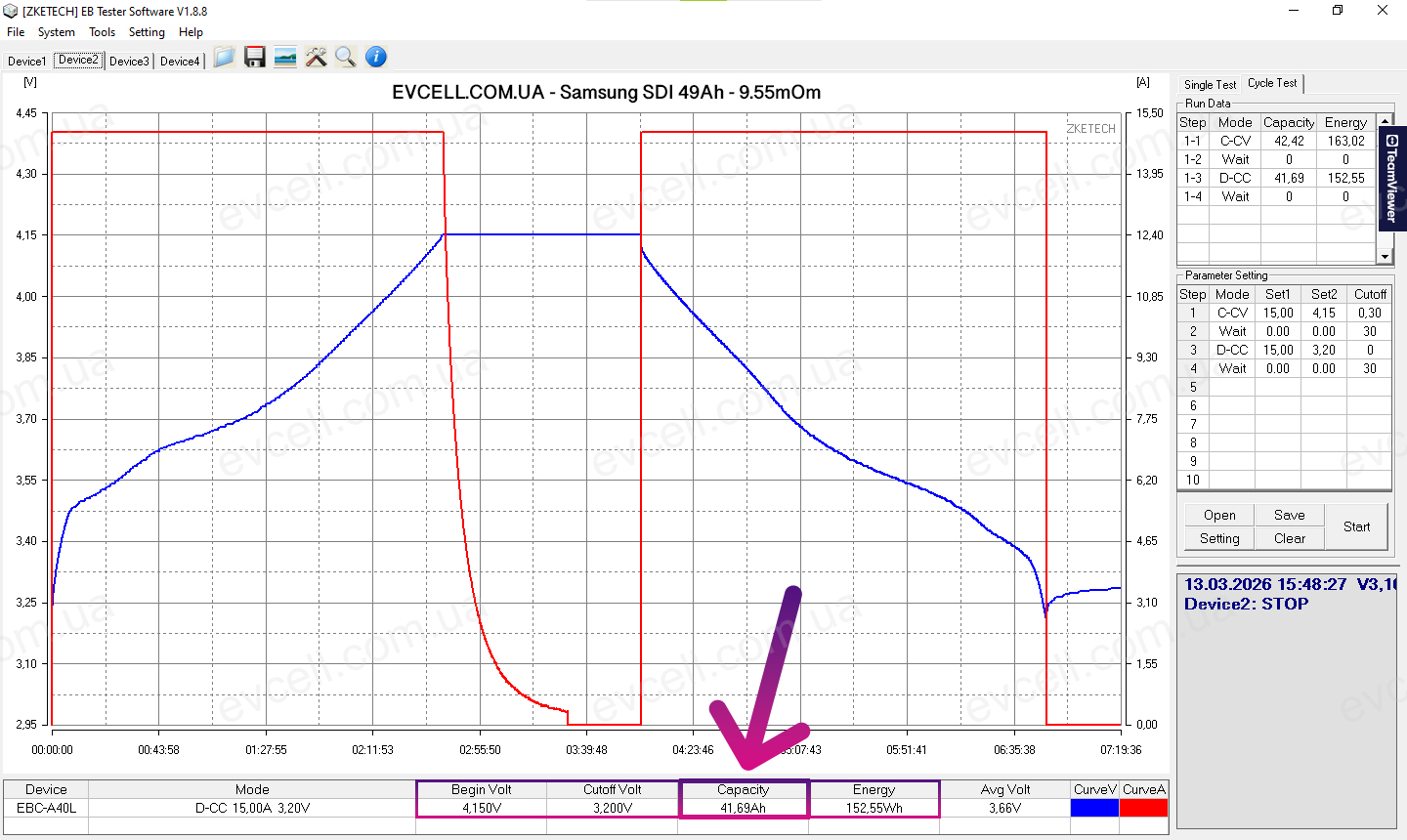Click the TeamViewer side panel badge

1392,179
